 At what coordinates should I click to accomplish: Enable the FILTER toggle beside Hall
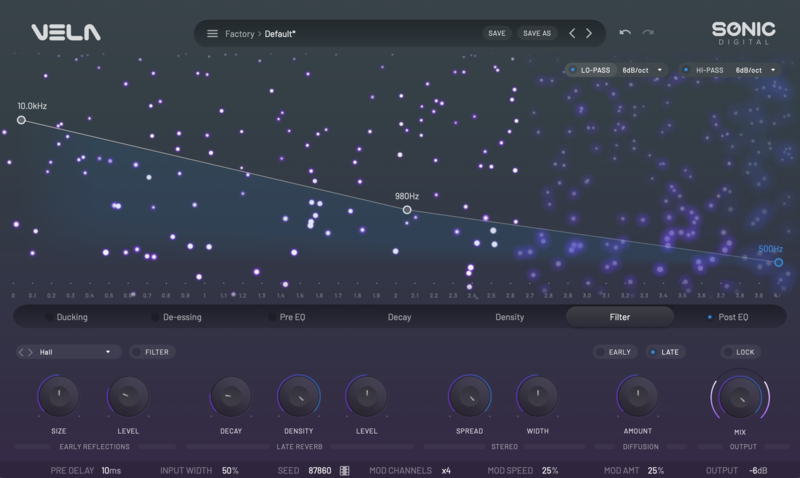(x=152, y=352)
